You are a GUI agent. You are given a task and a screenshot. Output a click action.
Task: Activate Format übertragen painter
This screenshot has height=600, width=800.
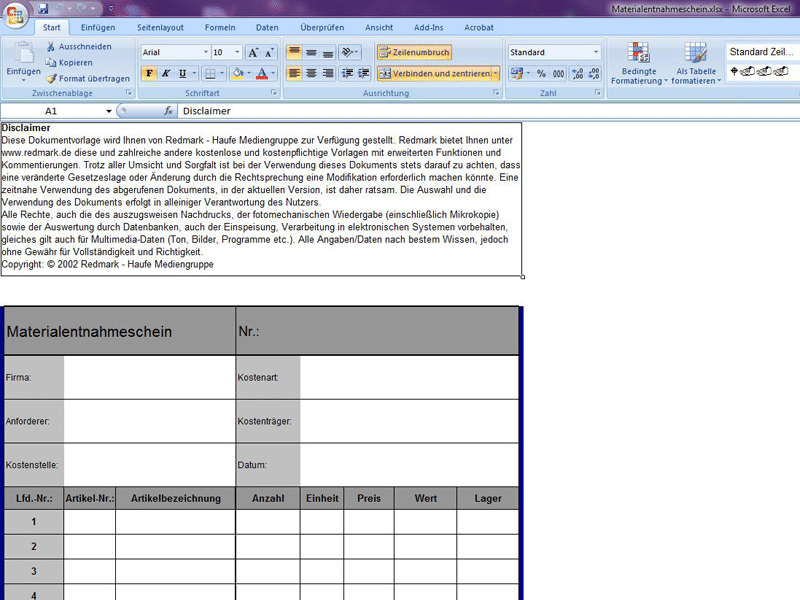[x=87, y=79]
